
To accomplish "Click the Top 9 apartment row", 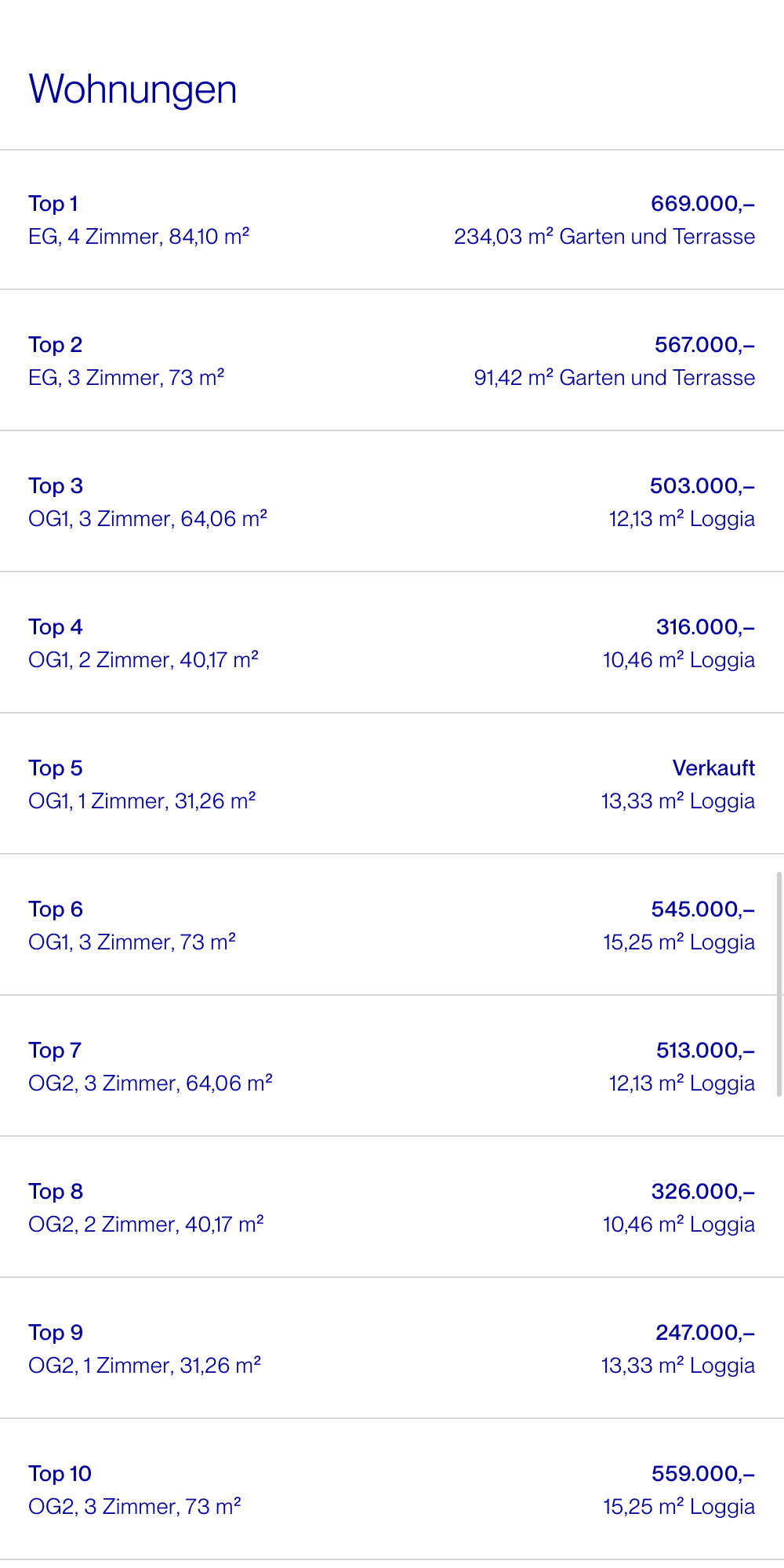I will (x=56, y=1333).
